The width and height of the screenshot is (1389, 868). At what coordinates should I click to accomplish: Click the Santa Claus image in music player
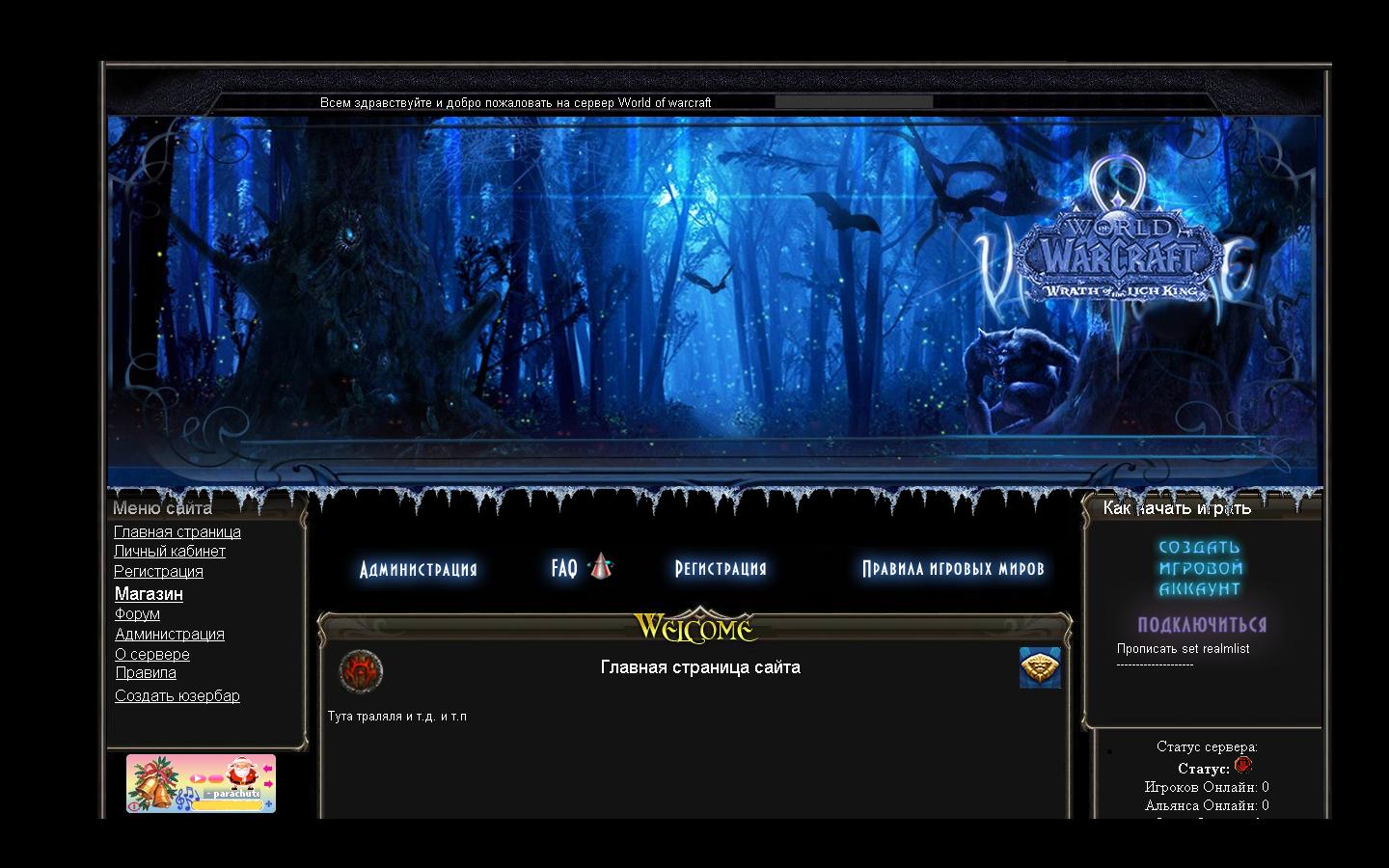coord(242,773)
